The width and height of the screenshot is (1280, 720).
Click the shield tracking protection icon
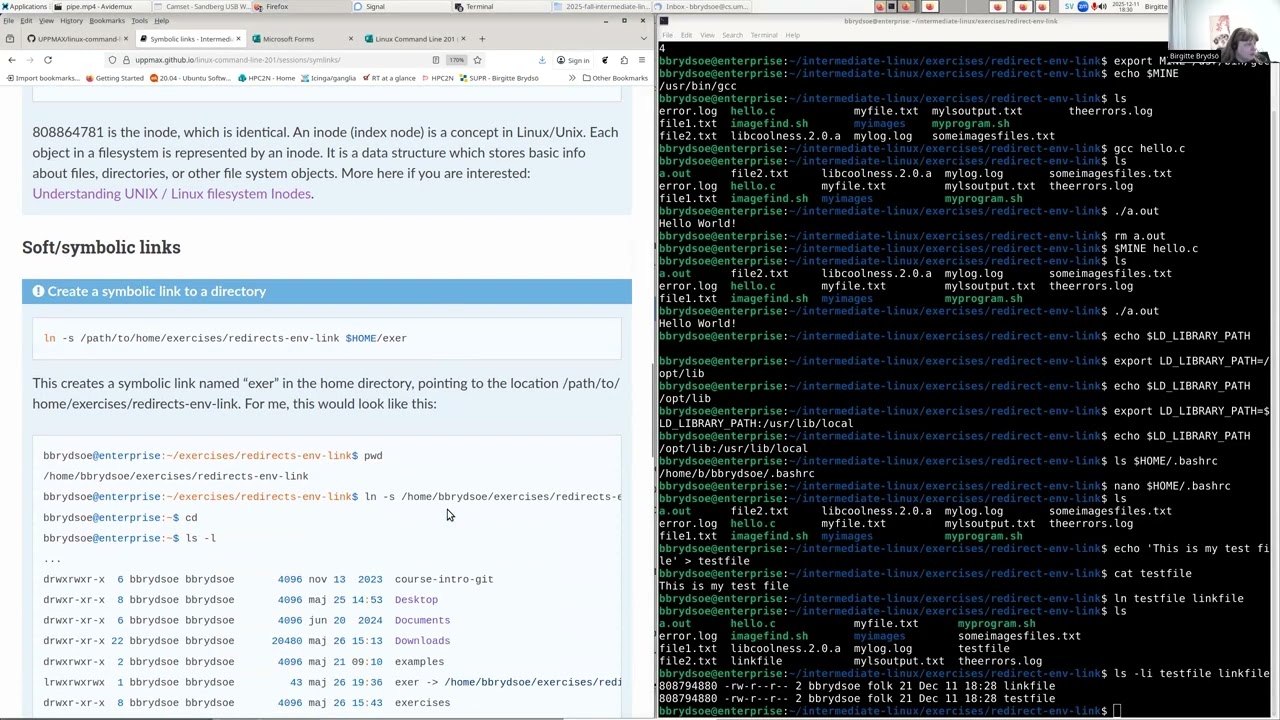point(112,60)
